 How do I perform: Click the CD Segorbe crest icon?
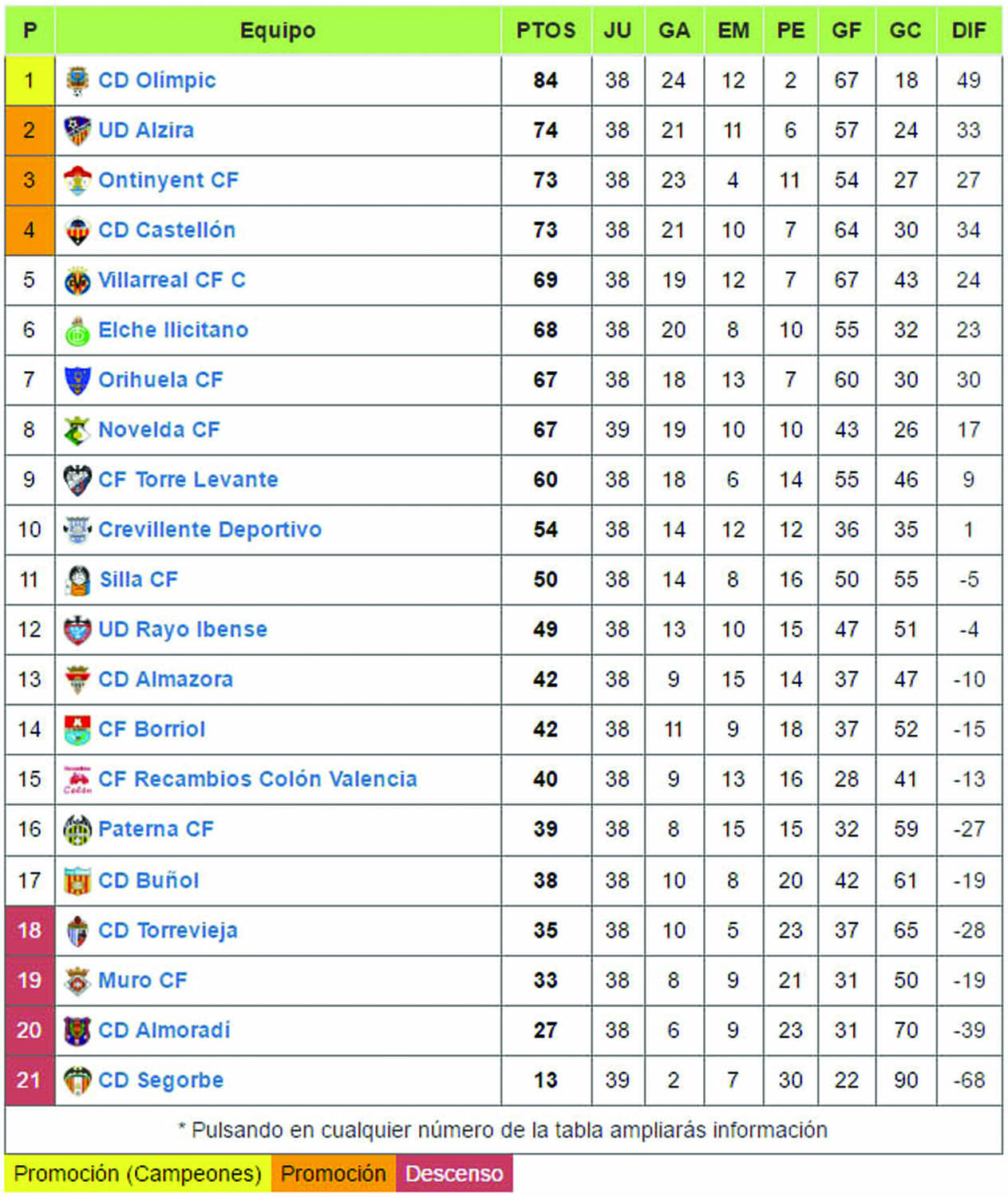[77, 1080]
